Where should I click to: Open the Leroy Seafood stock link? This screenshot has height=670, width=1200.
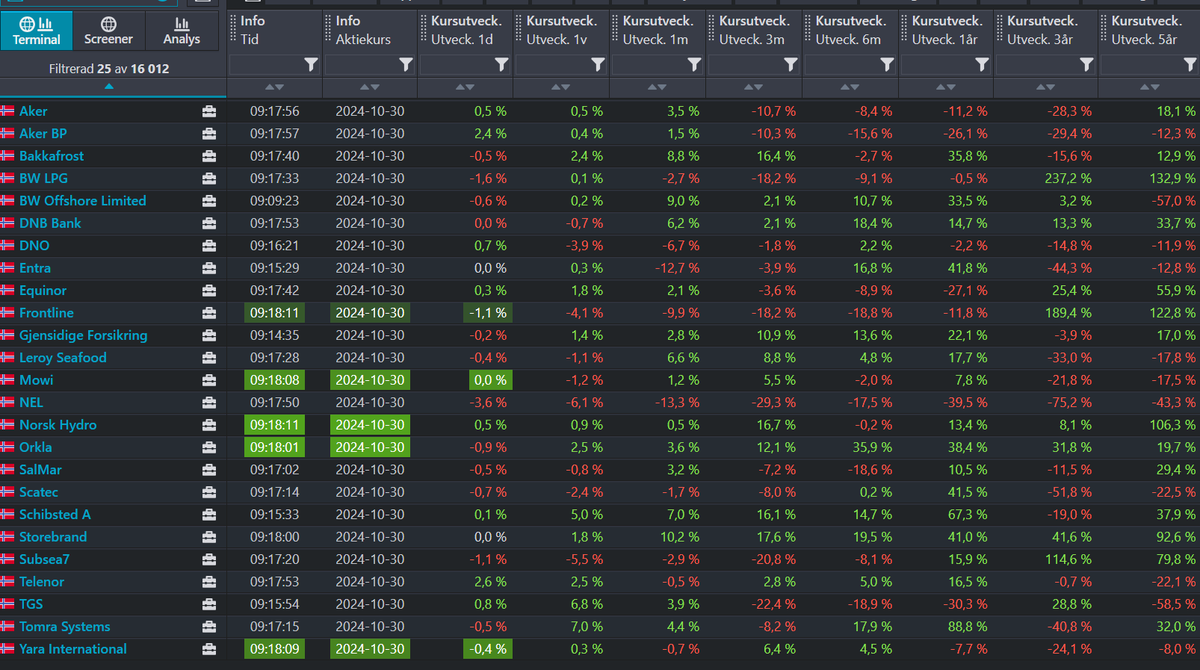(x=63, y=357)
